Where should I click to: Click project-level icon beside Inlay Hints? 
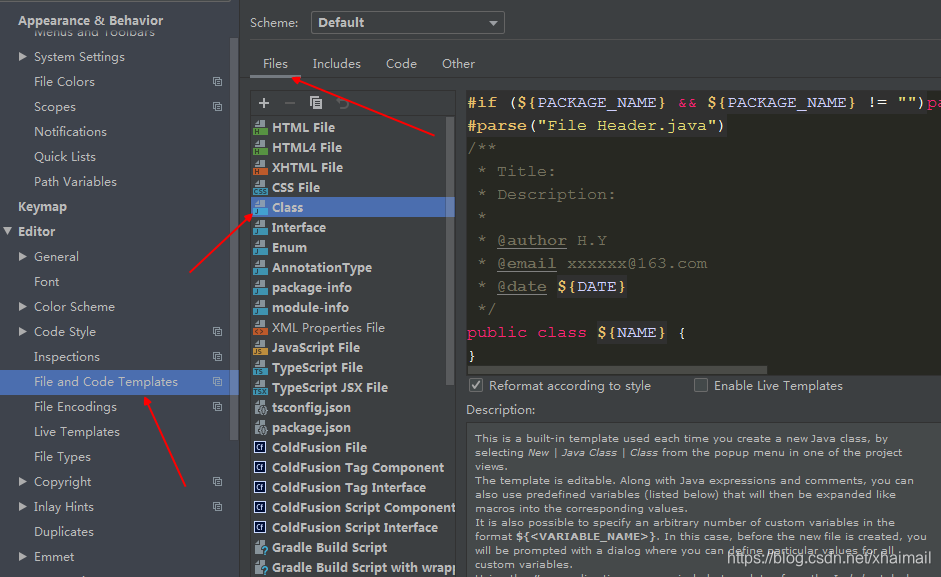(217, 507)
